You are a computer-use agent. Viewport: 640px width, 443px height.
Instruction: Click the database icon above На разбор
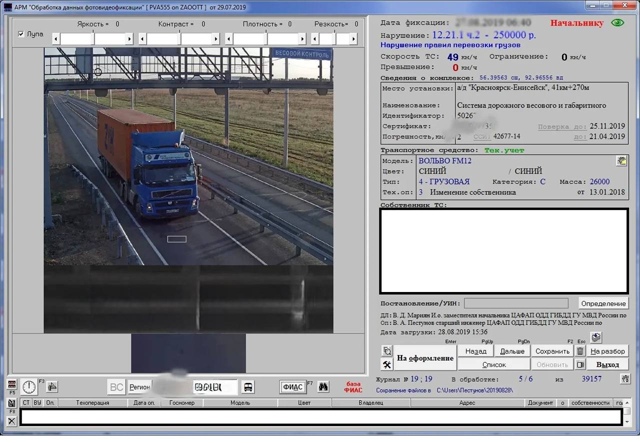(596, 337)
